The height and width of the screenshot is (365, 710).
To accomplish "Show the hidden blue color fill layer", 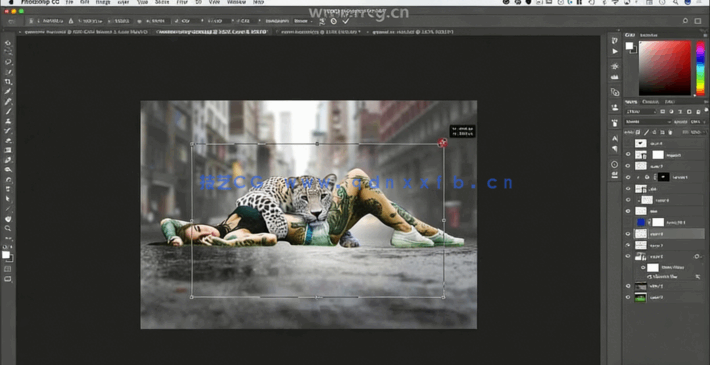I will pyautogui.click(x=628, y=222).
